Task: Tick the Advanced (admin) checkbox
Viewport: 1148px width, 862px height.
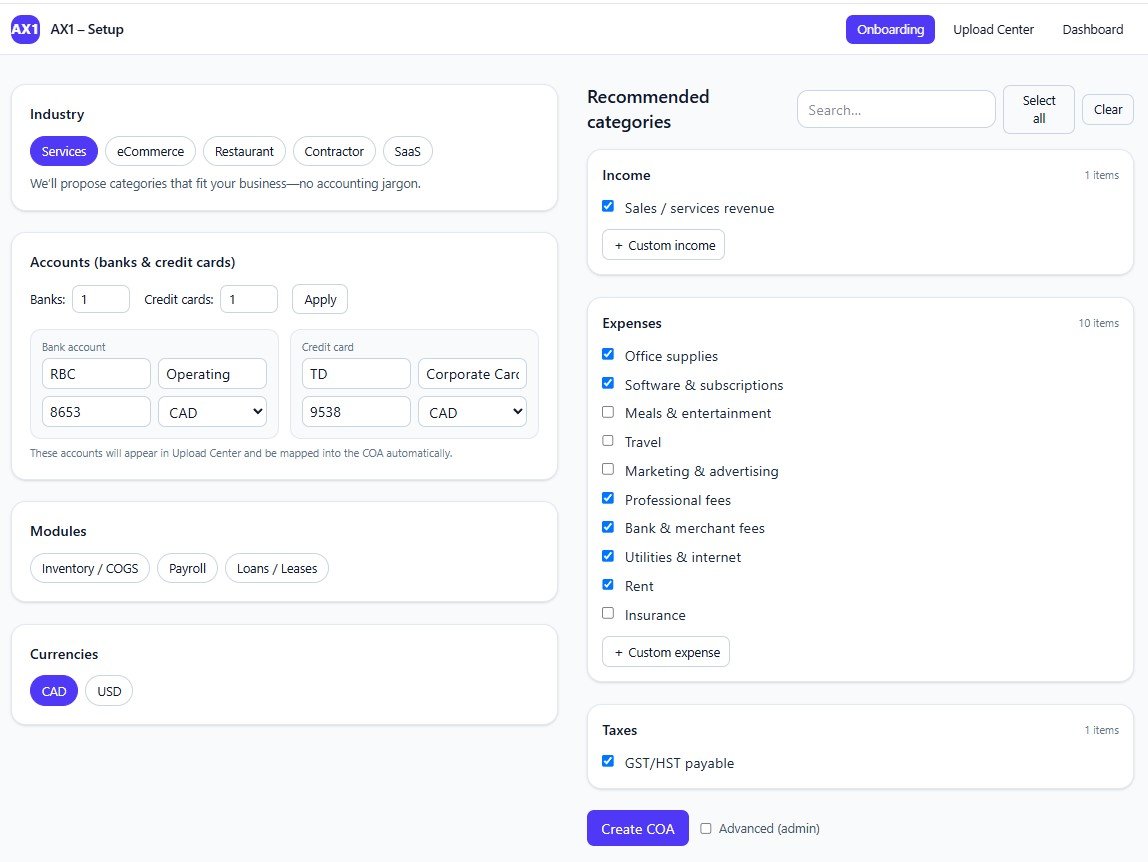Action: [x=706, y=828]
